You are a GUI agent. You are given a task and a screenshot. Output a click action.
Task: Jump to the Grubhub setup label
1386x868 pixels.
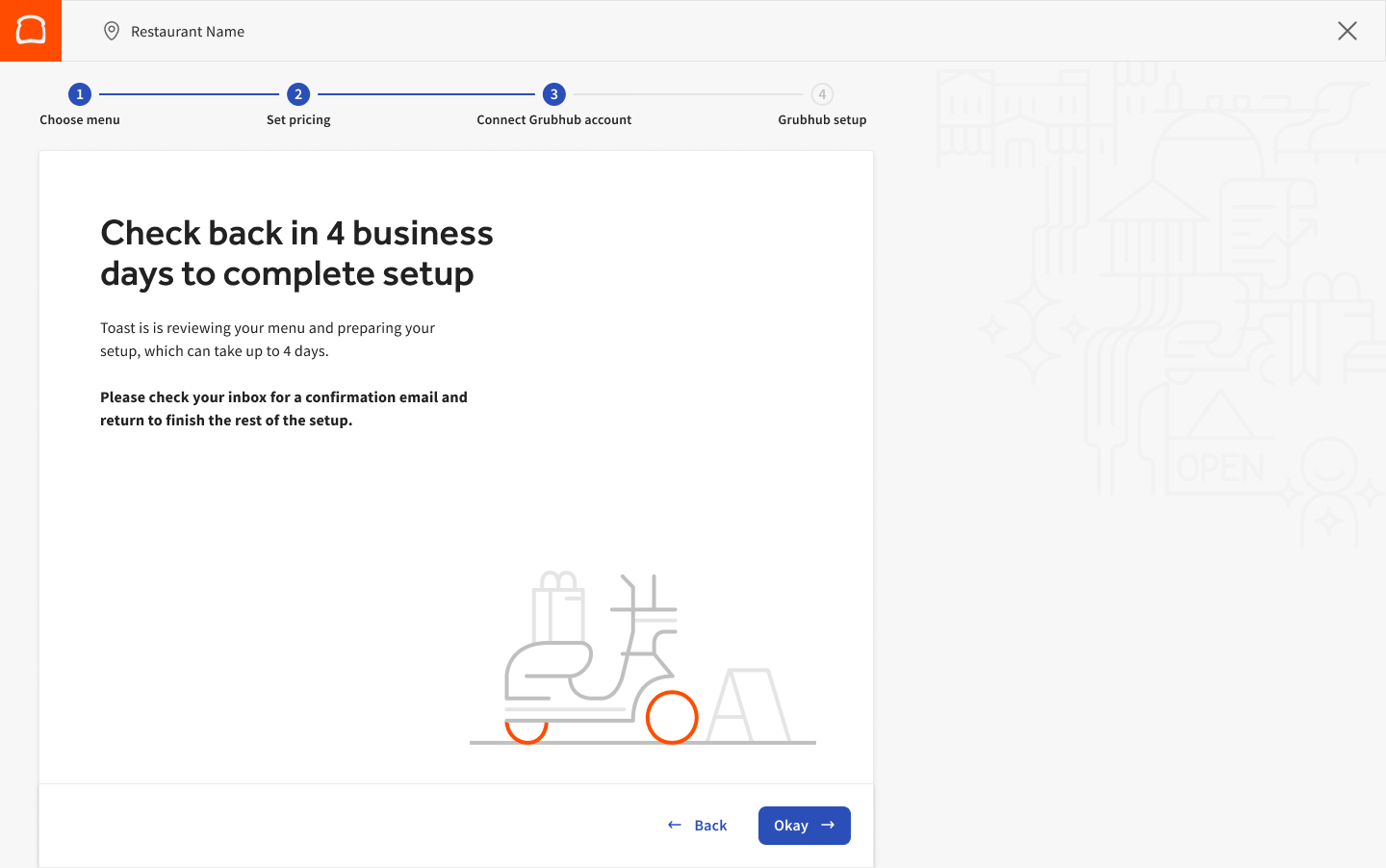[x=822, y=120]
